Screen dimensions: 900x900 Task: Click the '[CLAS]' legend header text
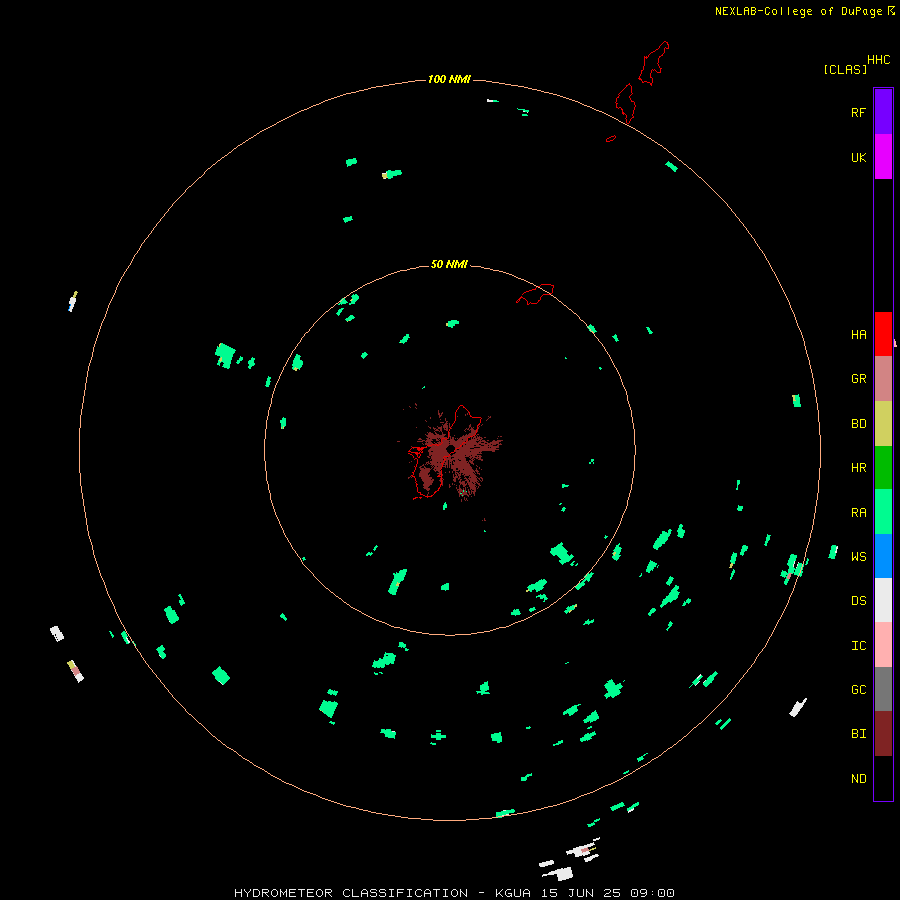[x=845, y=69]
